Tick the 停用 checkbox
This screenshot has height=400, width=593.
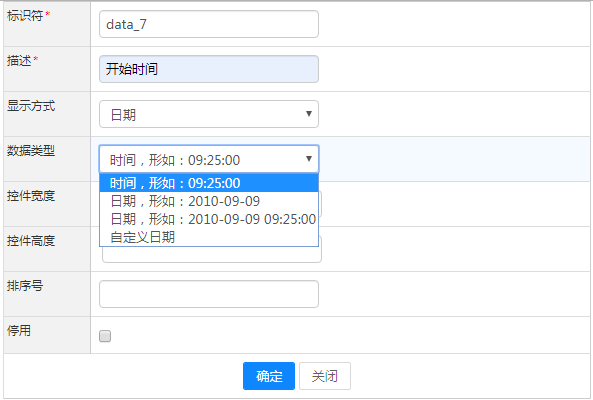tap(105, 336)
